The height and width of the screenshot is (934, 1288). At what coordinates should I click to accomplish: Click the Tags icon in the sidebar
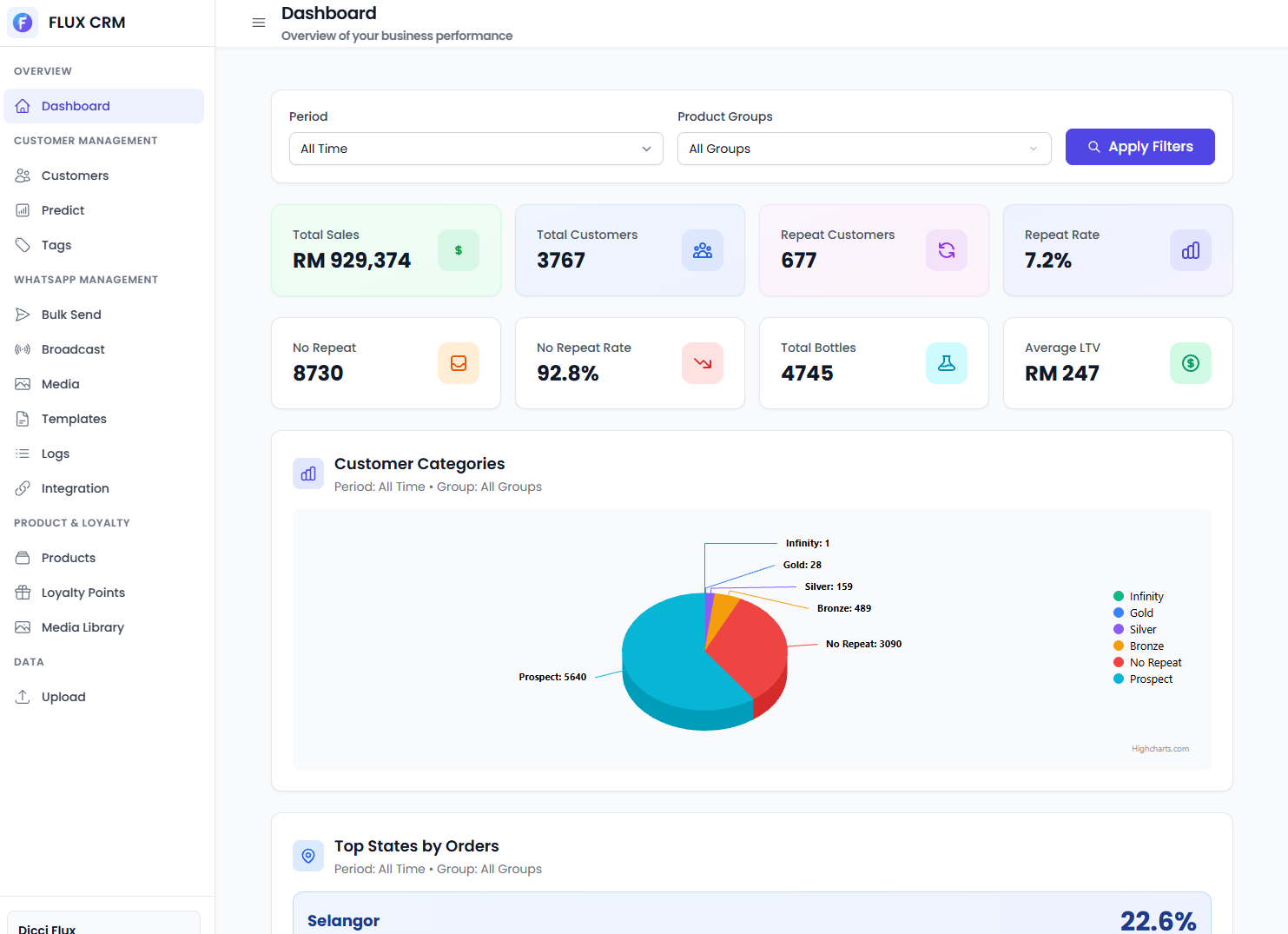pyautogui.click(x=23, y=244)
